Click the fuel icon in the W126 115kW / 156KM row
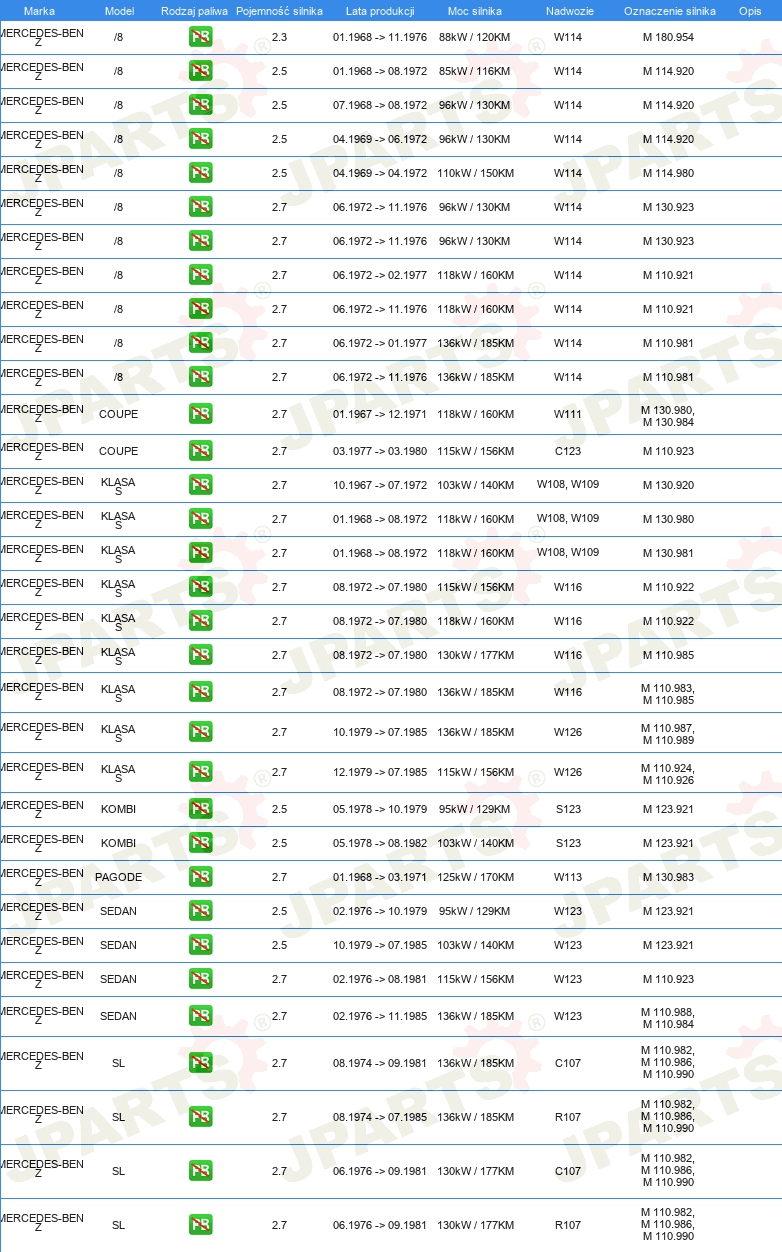The height and width of the screenshot is (1252, 782). [200, 773]
